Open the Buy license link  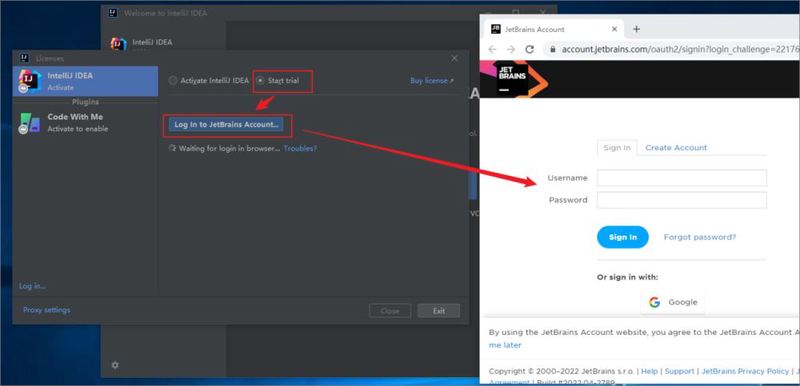[432, 81]
